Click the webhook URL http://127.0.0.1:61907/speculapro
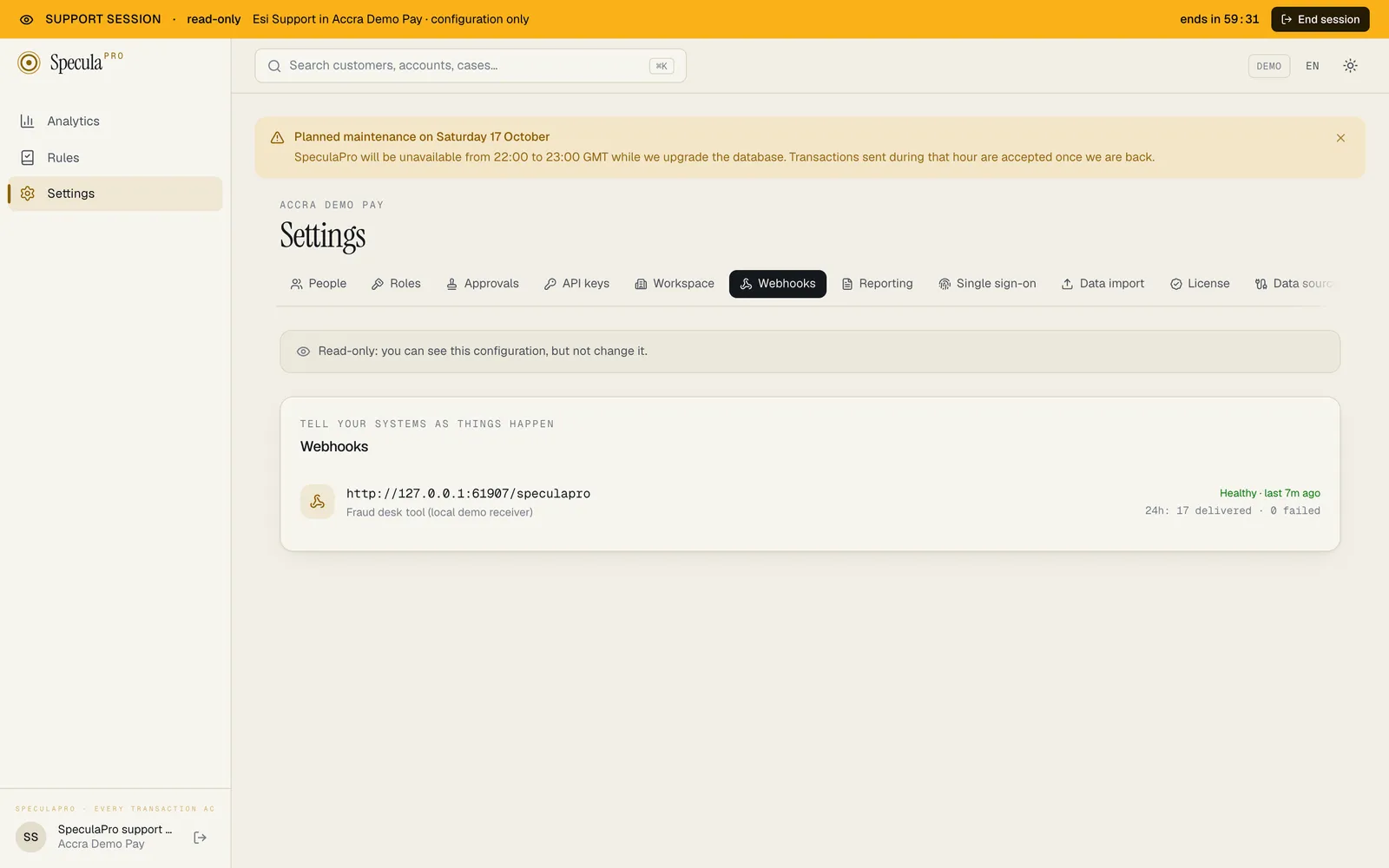1389x868 pixels. click(468, 494)
